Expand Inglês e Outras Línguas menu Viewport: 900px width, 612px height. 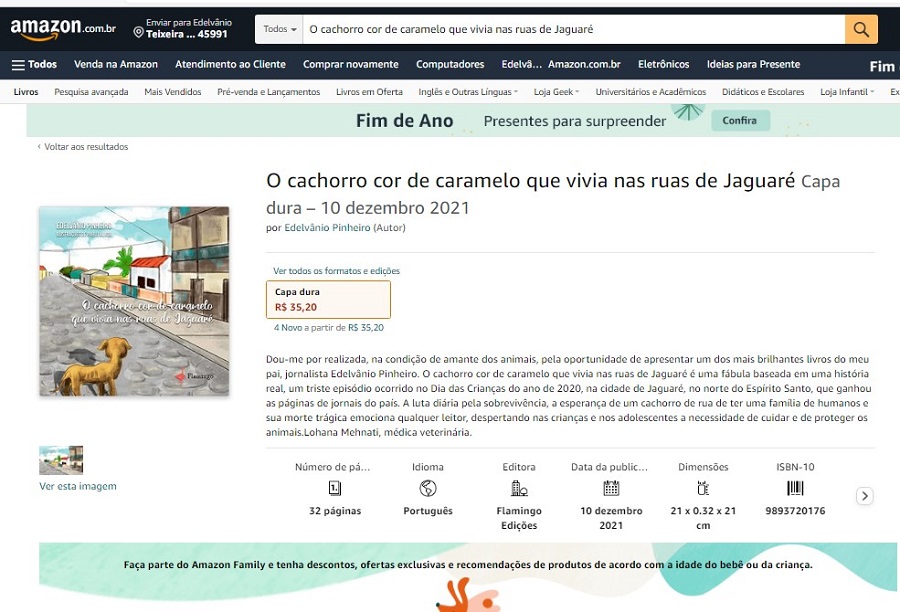click(x=468, y=92)
